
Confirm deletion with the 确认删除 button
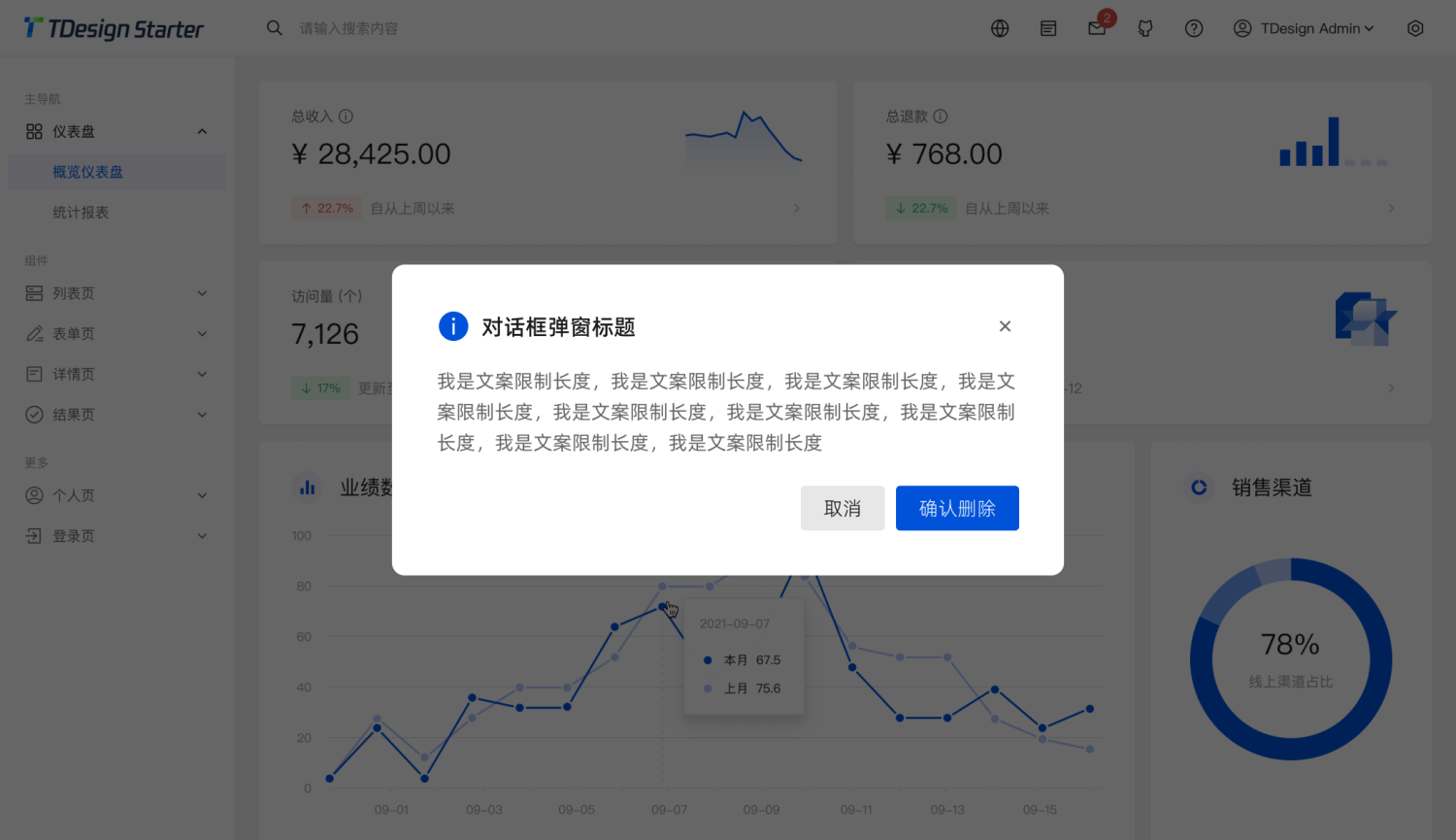(x=957, y=508)
